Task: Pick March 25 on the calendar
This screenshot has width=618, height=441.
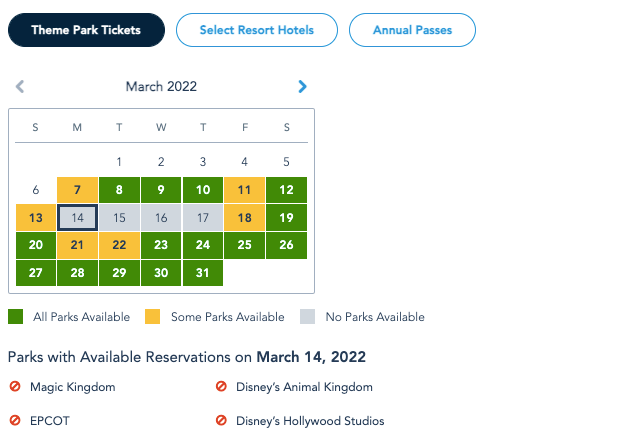Action: pyautogui.click(x=244, y=245)
